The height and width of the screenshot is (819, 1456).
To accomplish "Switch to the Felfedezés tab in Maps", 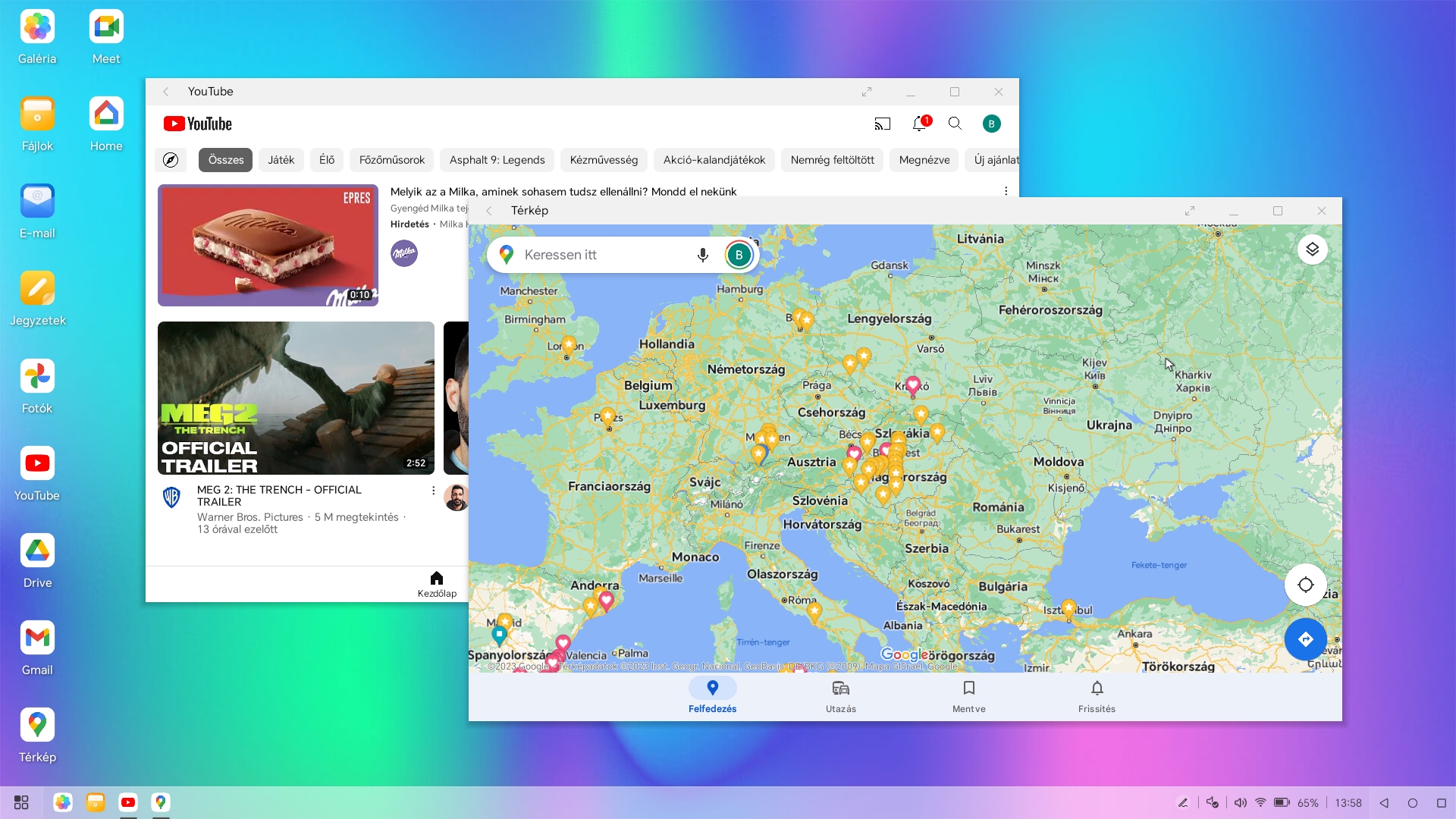I will click(x=712, y=696).
